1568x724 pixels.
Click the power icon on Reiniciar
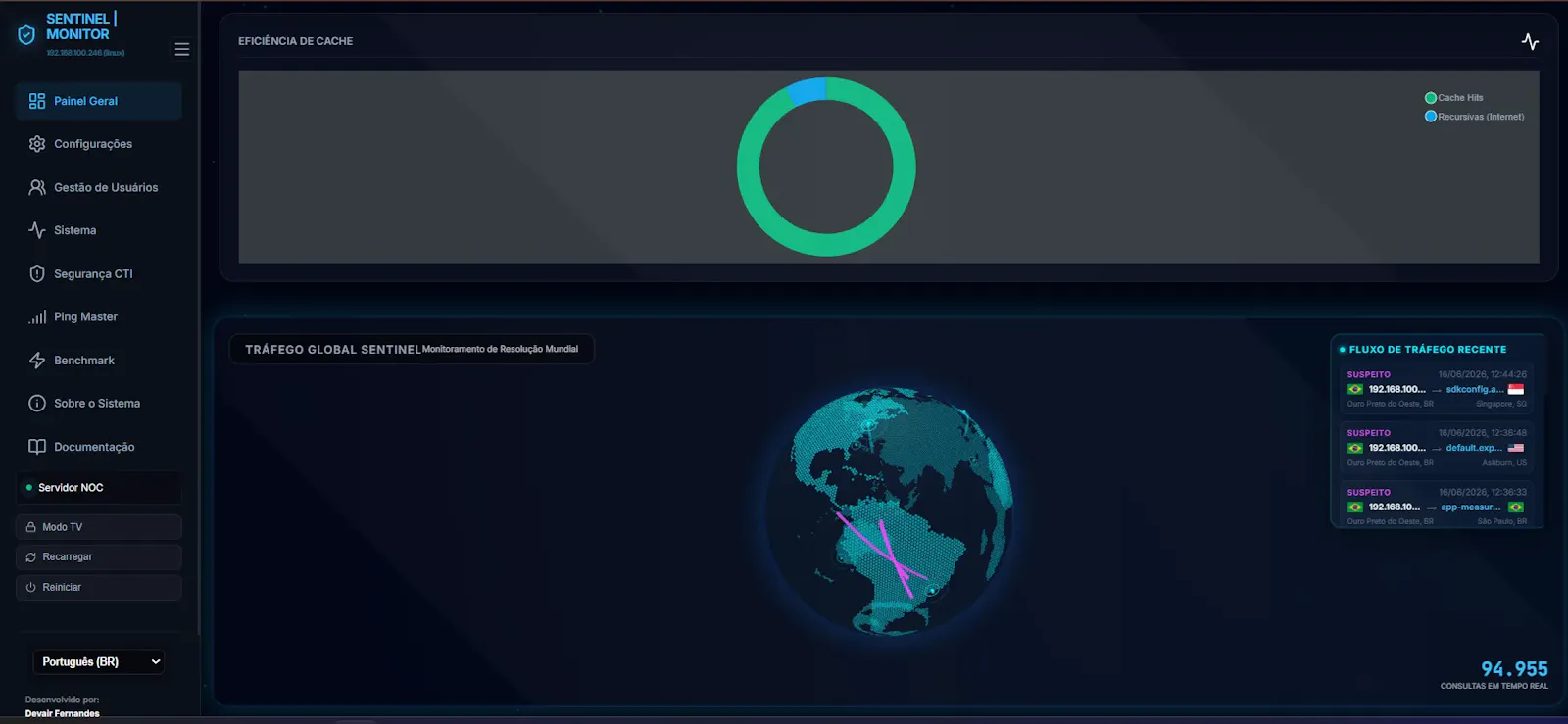click(x=31, y=587)
